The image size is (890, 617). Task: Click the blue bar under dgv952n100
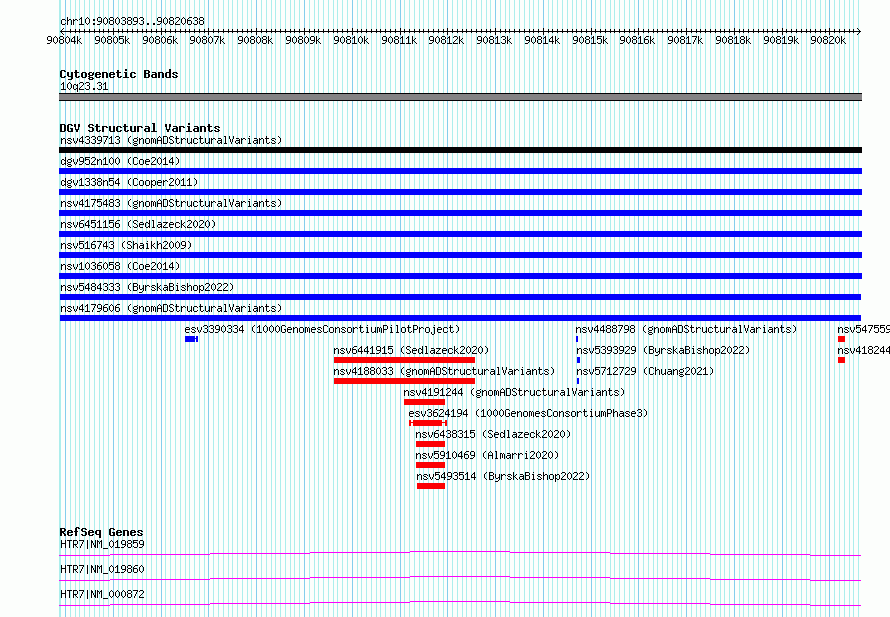tap(460, 171)
